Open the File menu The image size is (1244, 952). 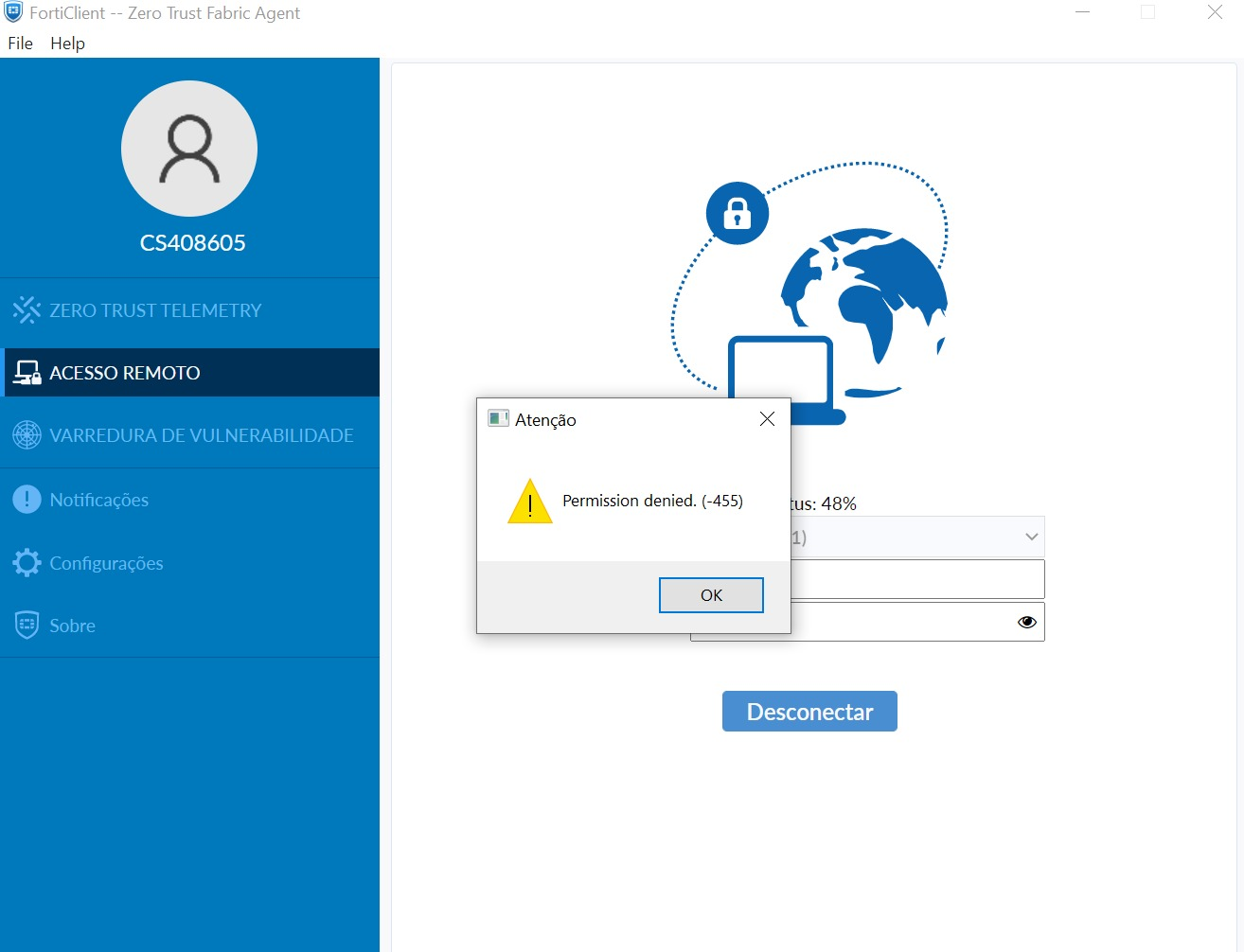20,43
